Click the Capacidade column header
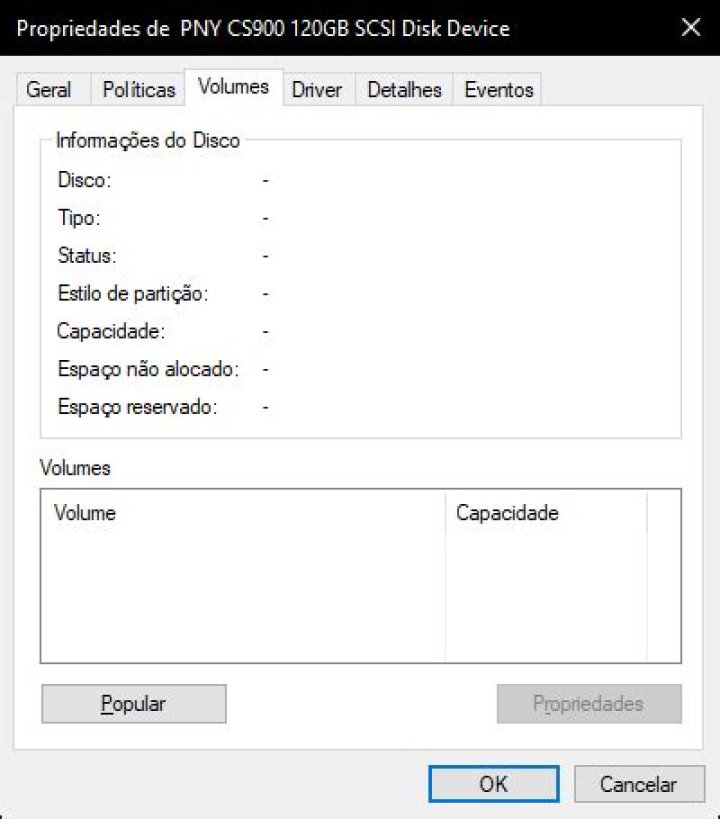720x819 pixels. click(x=546, y=512)
